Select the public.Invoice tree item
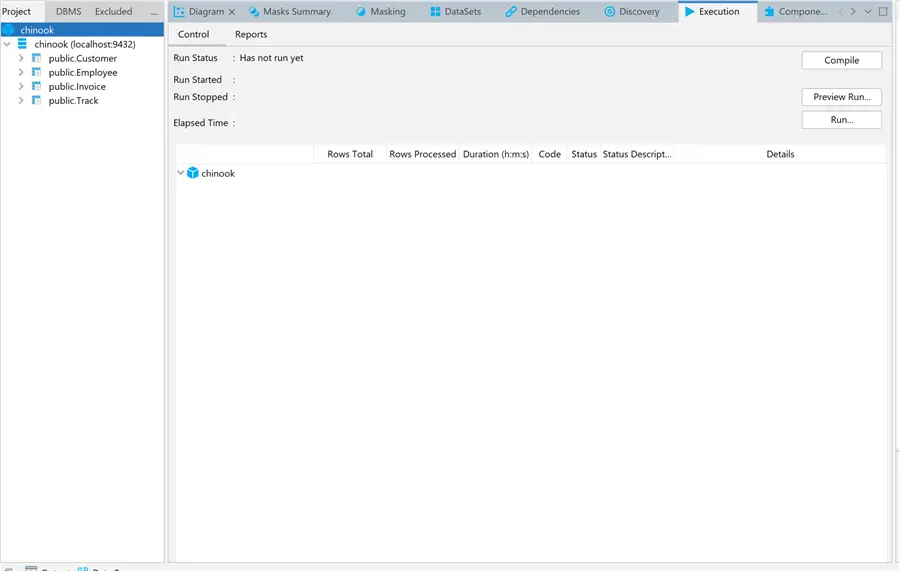This screenshot has height=571, width=900. point(77,86)
